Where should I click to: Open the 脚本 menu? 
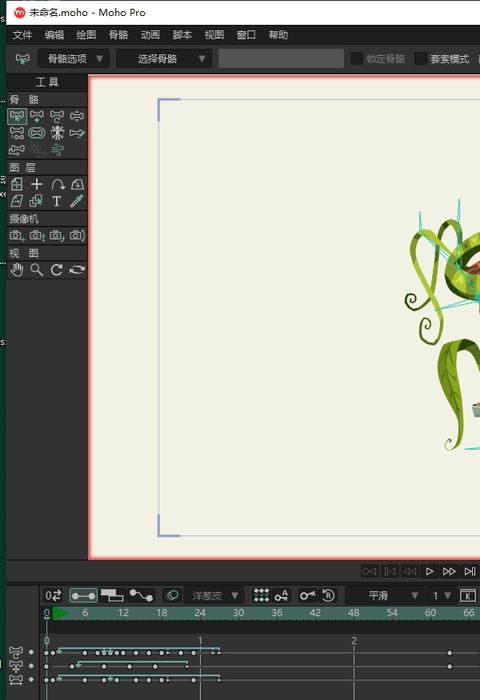pos(182,35)
